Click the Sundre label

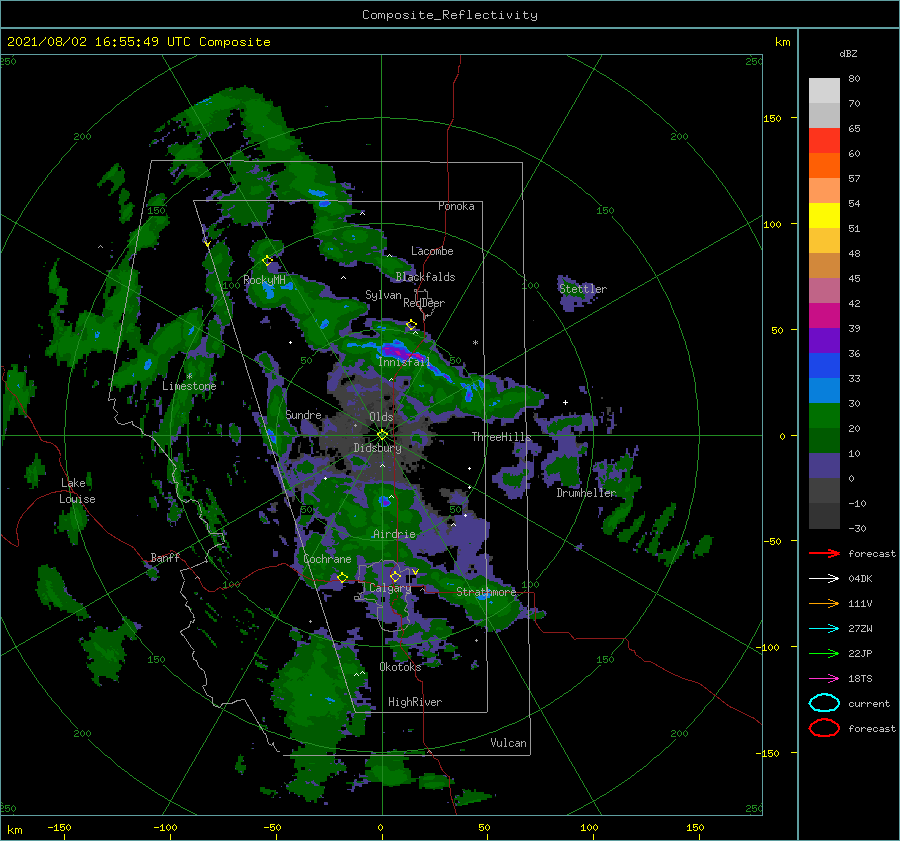[304, 414]
